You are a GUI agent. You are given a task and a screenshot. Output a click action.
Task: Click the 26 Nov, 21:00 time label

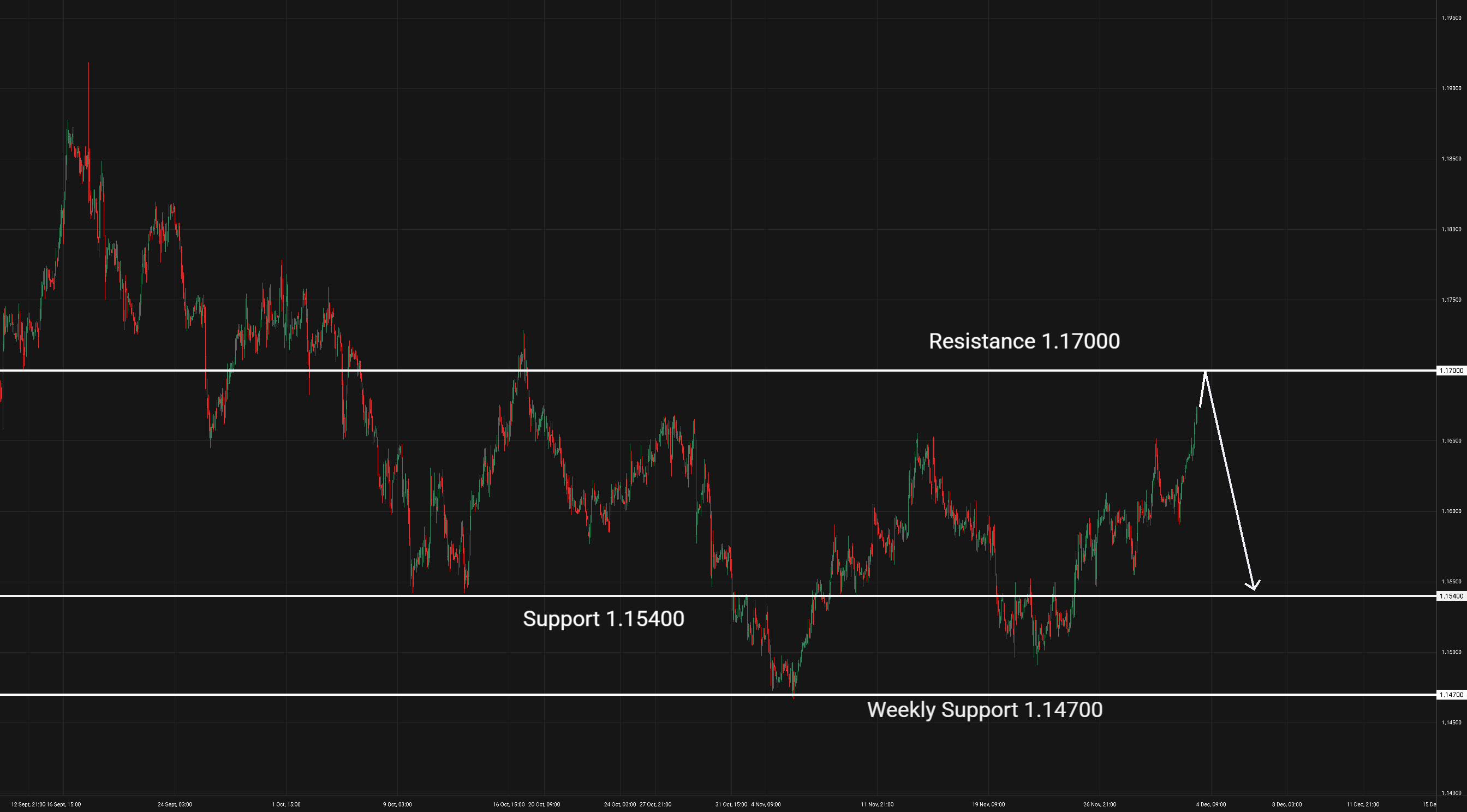(x=1100, y=804)
